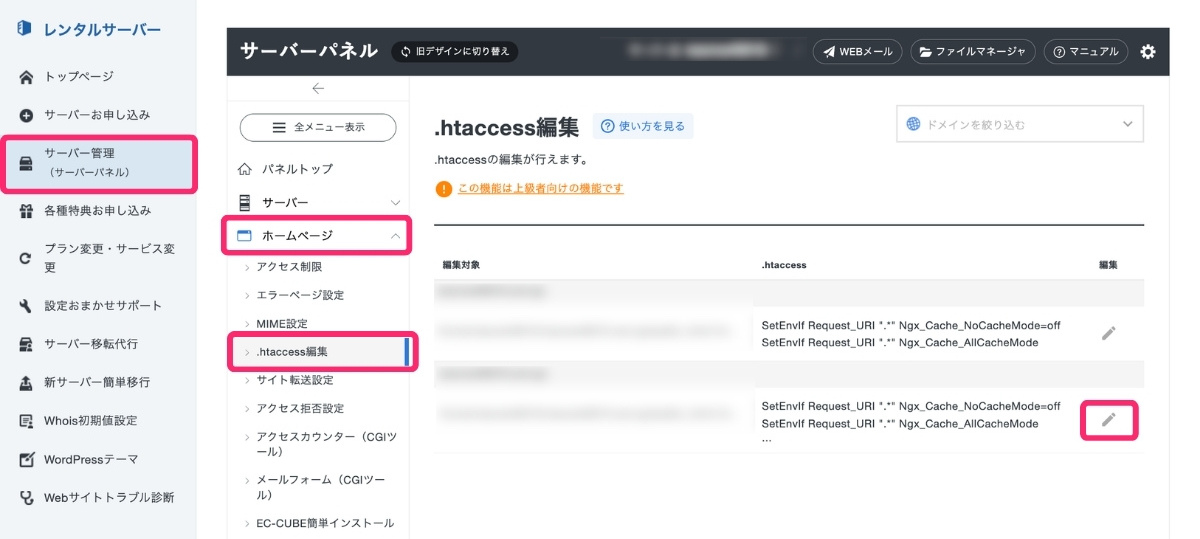Viewport: 1200px width, 539px height.
Task: Click the globe icon in domain filter
Action: [x=913, y=124]
